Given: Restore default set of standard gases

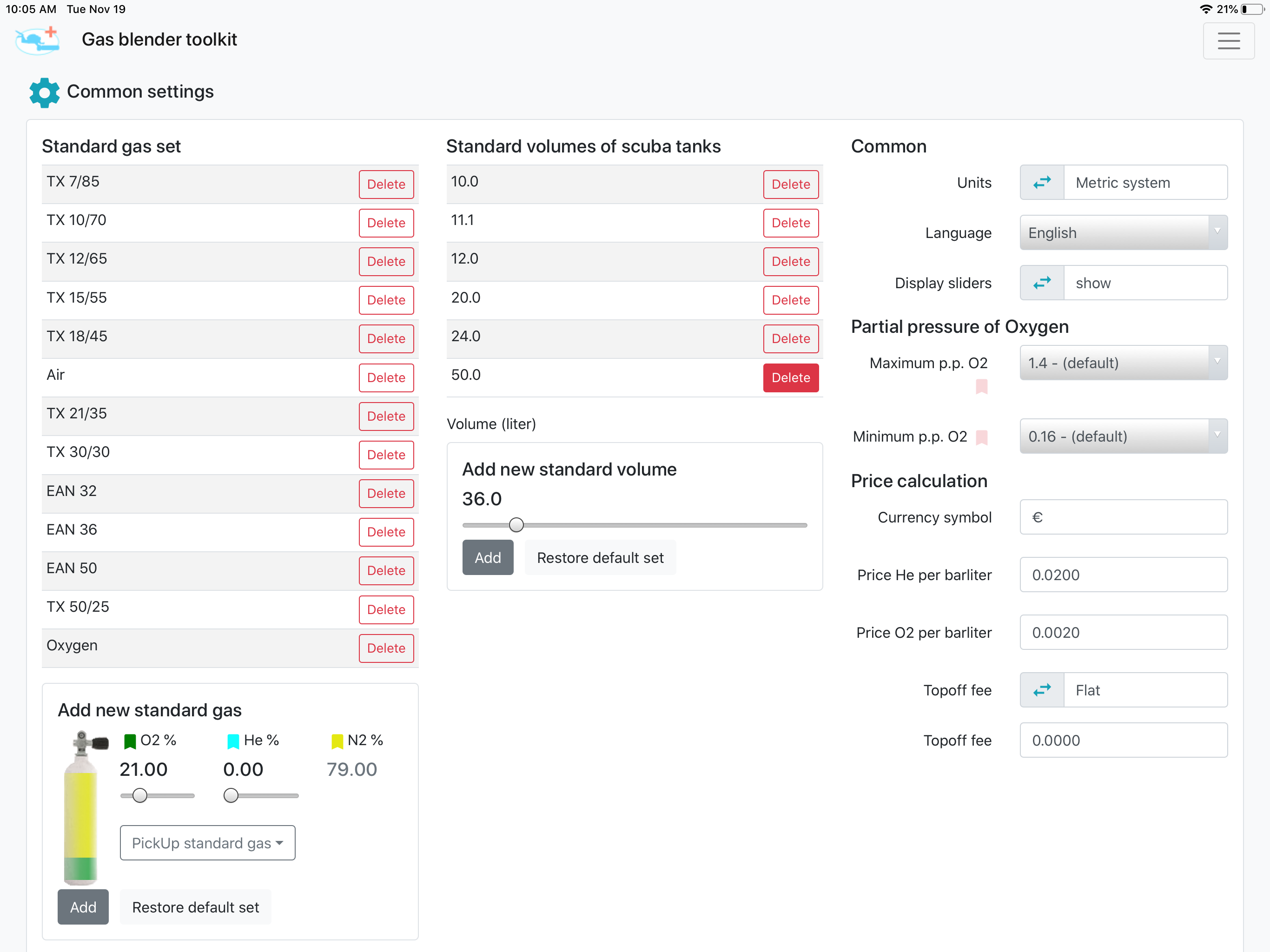Looking at the screenshot, I should (195, 907).
